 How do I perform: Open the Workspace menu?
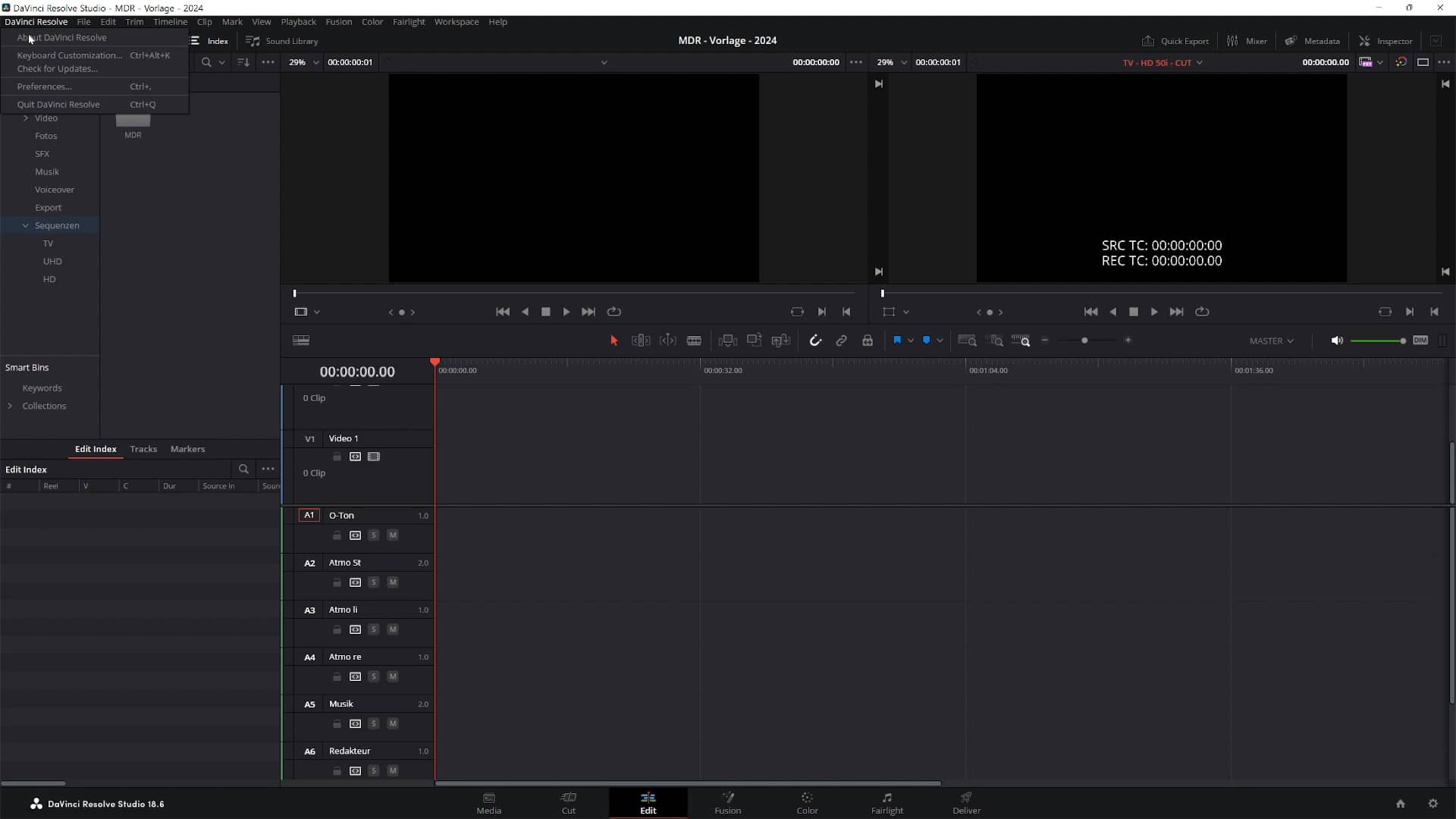(x=457, y=22)
